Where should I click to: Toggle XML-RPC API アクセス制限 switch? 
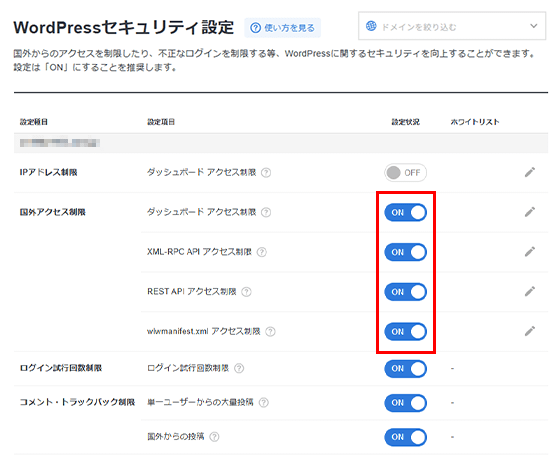pyautogui.click(x=405, y=252)
